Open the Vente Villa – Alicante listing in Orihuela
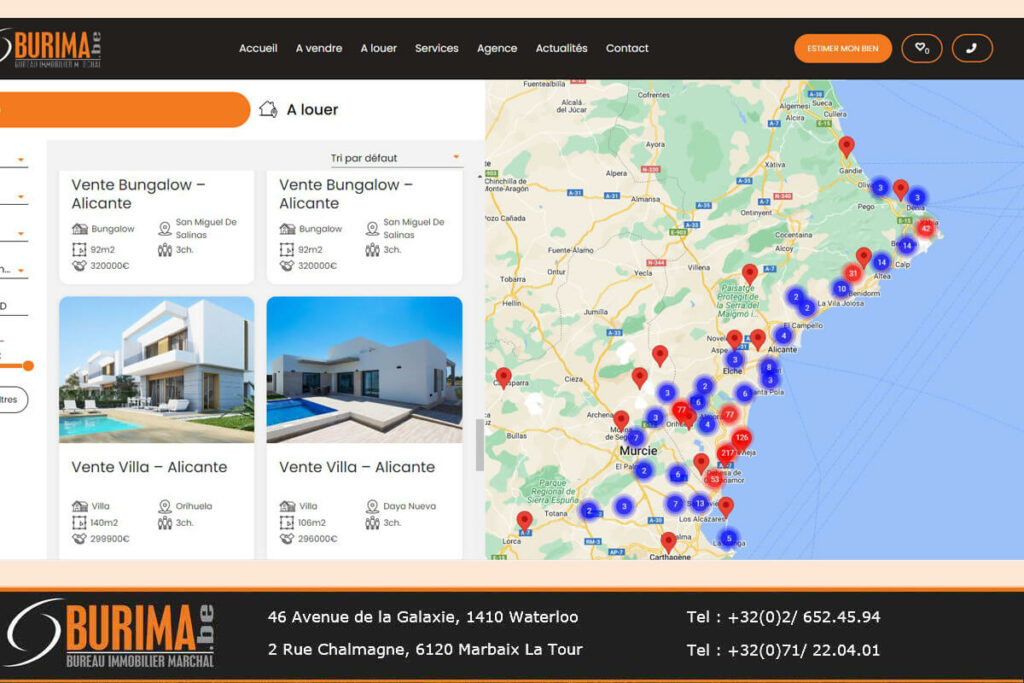 click(x=150, y=467)
